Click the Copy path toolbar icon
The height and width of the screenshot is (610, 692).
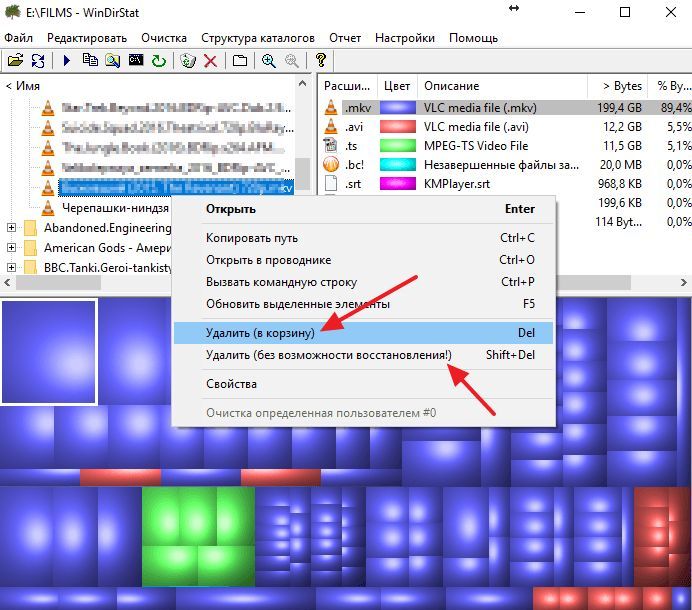90,60
